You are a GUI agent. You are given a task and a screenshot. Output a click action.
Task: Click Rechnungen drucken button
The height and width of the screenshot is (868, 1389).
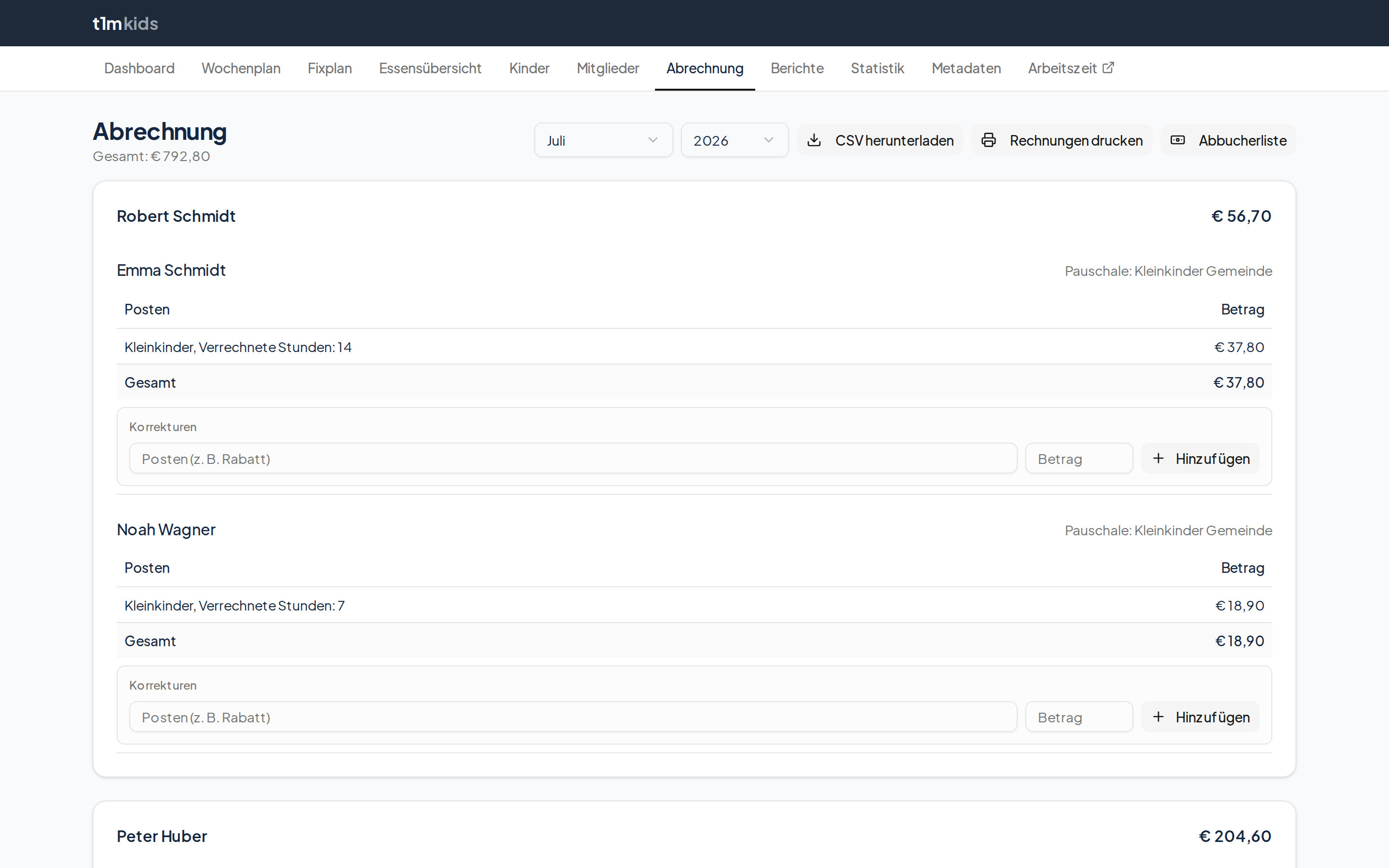point(1061,140)
